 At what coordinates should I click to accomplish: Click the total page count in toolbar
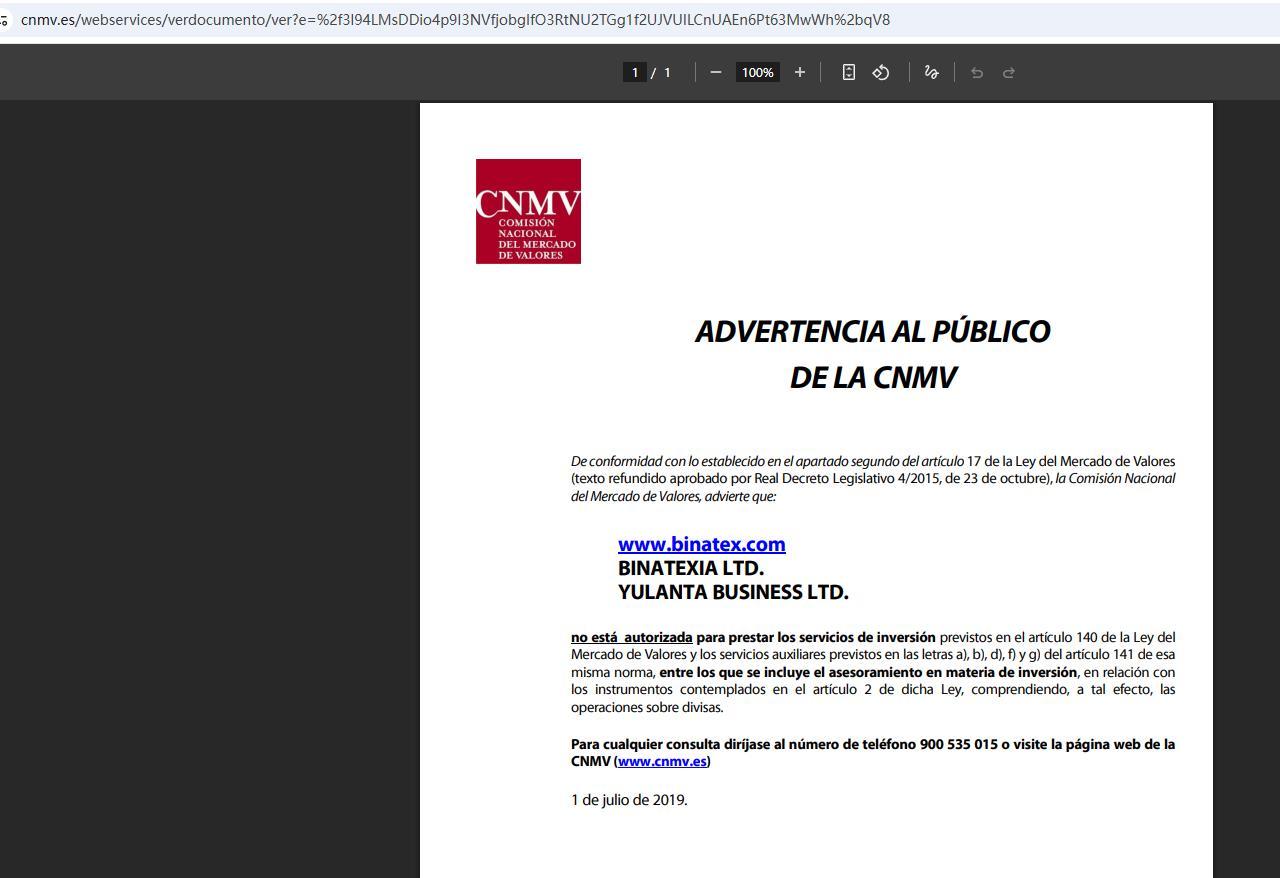[667, 72]
